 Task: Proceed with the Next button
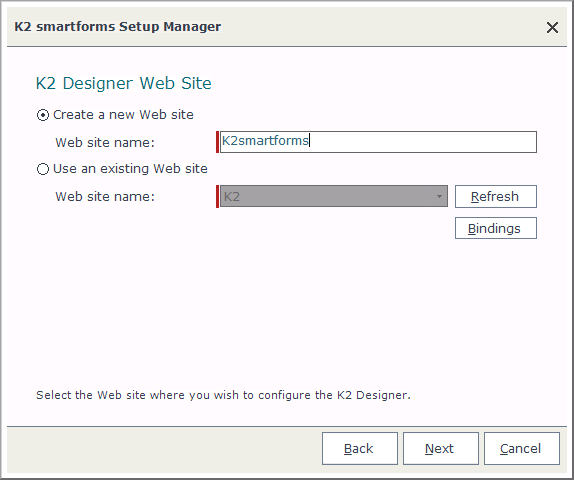pyautogui.click(x=441, y=449)
